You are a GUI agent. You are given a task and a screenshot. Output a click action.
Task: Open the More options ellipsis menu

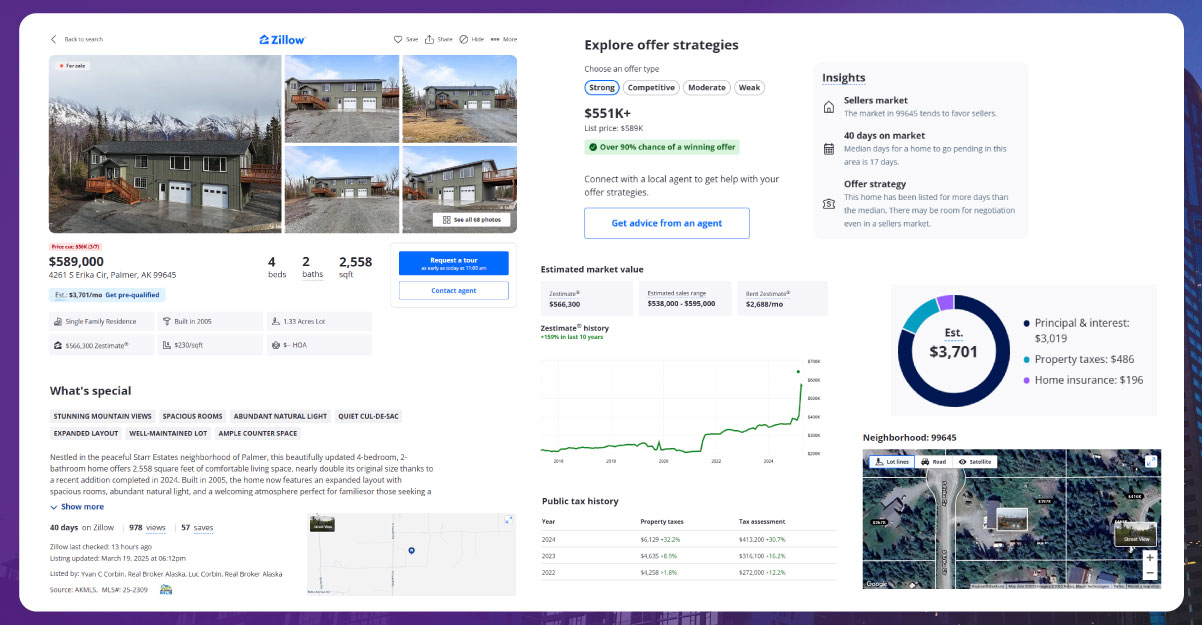[x=497, y=39]
